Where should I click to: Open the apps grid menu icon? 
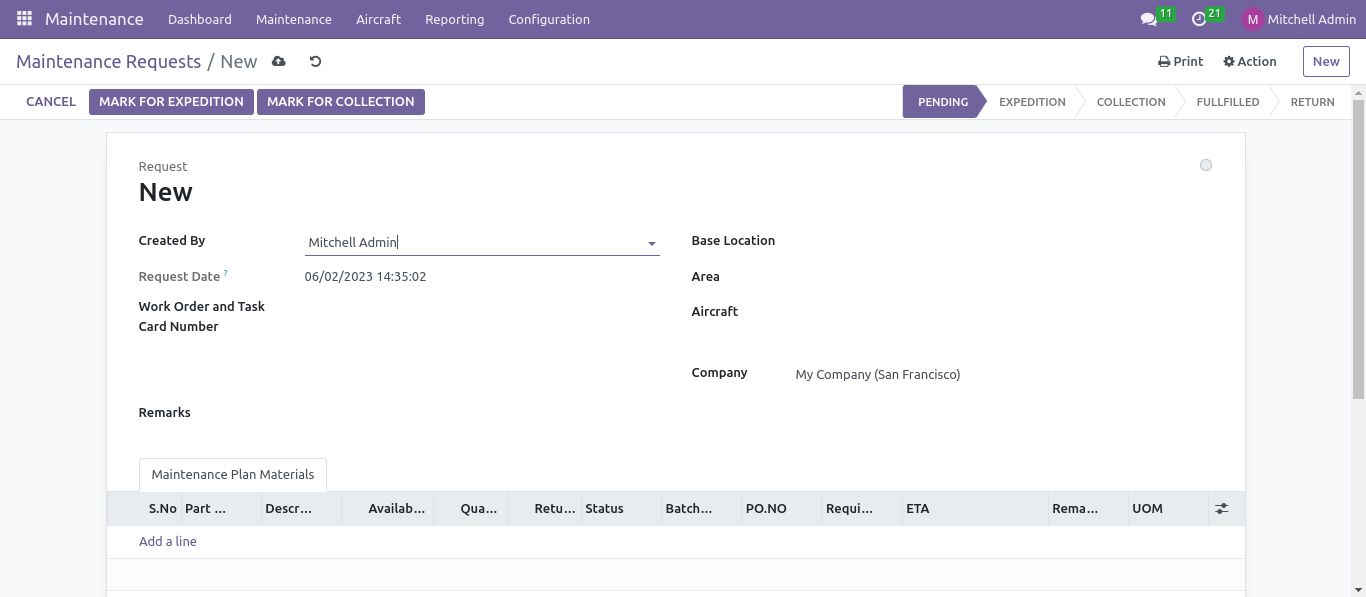24,19
